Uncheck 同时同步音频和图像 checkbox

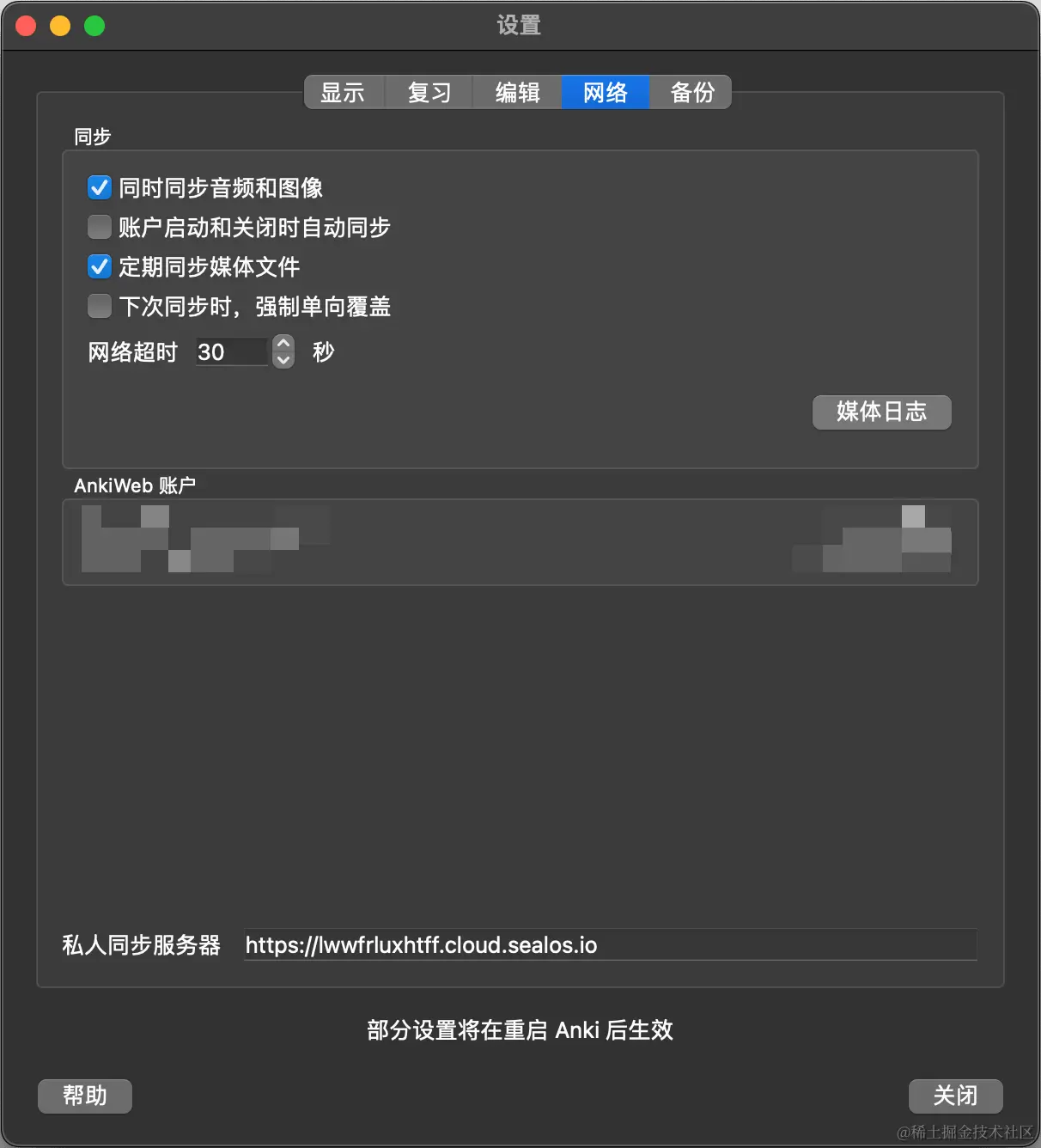pos(100,187)
